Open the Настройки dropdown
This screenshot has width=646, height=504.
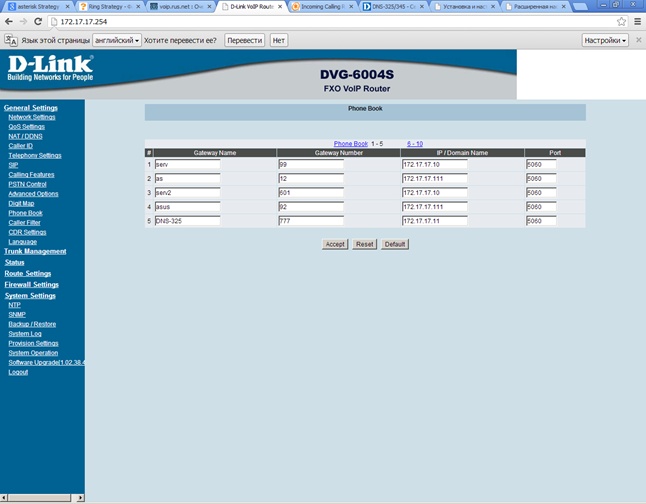(x=605, y=40)
